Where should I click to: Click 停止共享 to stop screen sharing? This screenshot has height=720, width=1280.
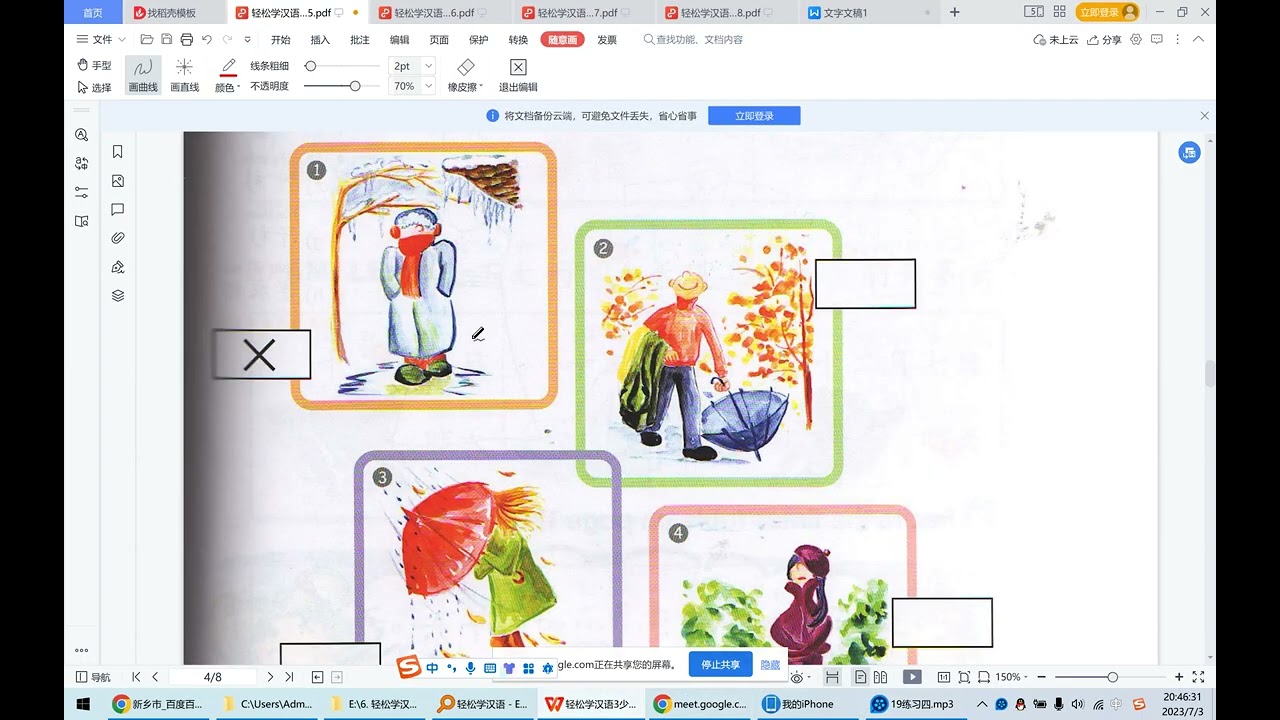pyautogui.click(x=720, y=665)
